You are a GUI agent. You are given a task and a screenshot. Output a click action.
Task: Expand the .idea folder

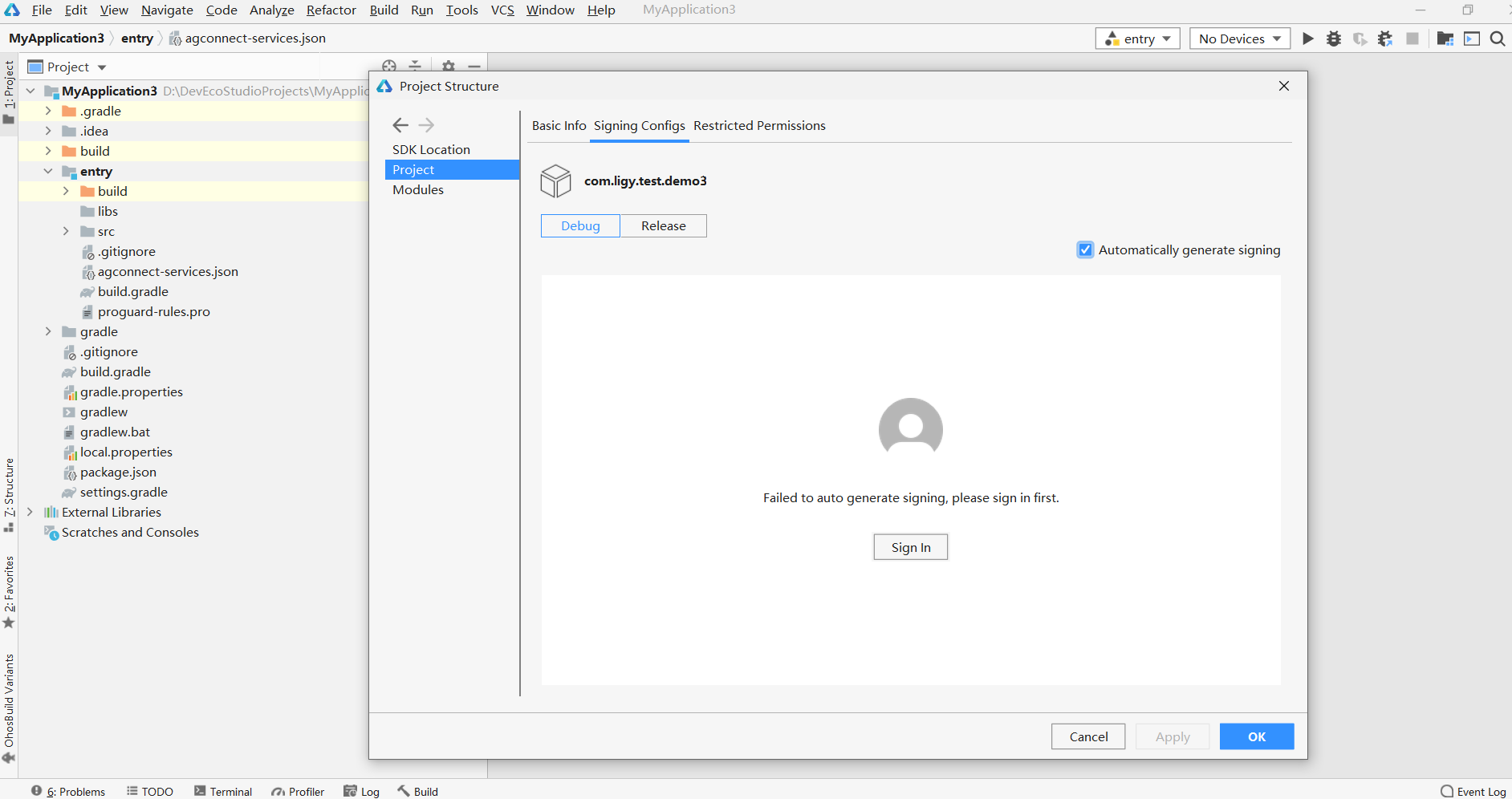(48, 131)
